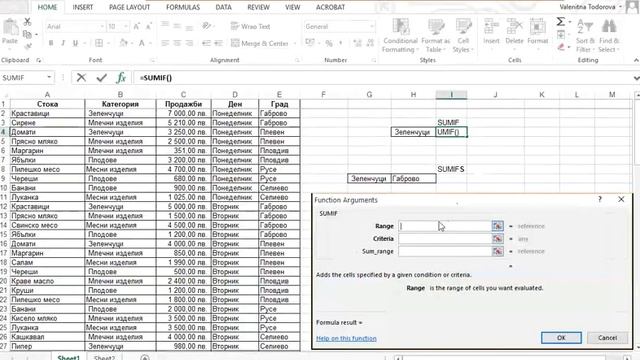
Task: Open the Help on this function link
Action: [346, 338]
